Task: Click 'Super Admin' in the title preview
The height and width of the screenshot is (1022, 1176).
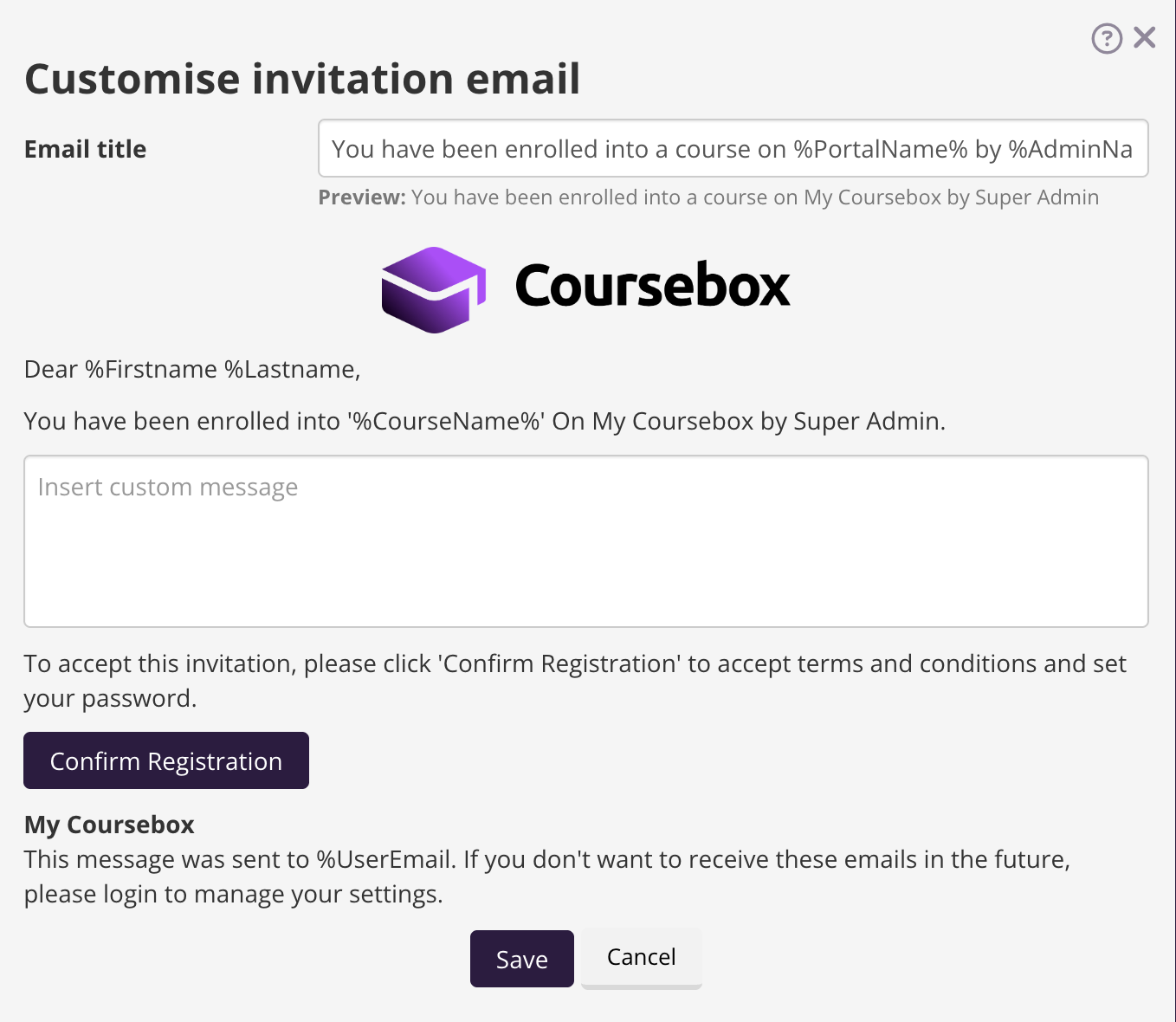Action: [x=1037, y=197]
